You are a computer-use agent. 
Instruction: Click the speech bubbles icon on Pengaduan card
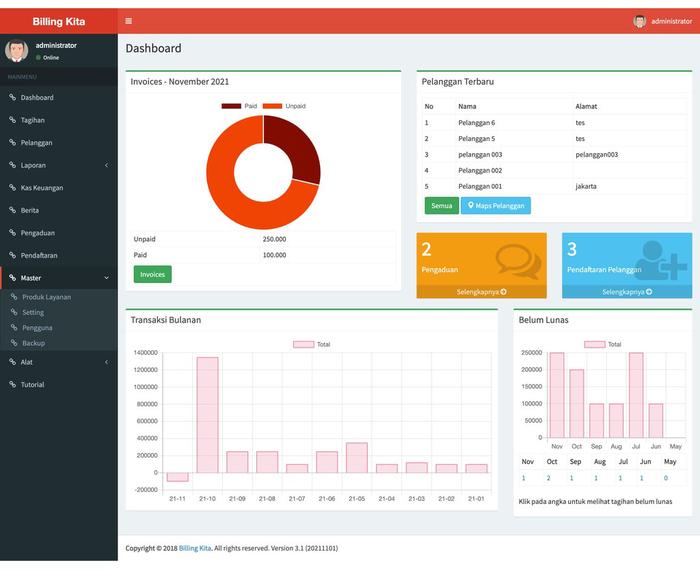[x=518, y=262]
